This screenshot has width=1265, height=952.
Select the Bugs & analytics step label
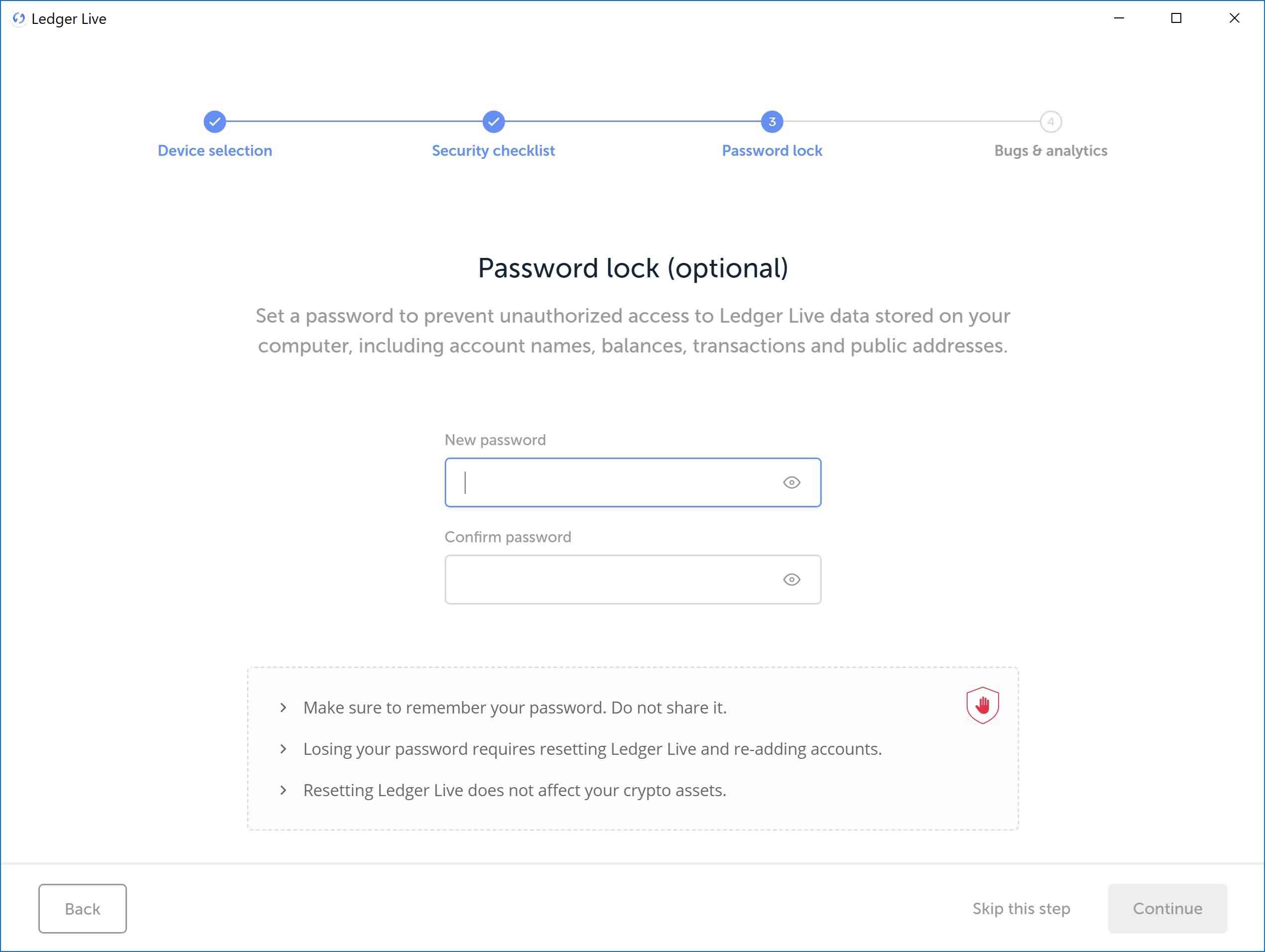pyautogui.click(x=1050, y=151)
